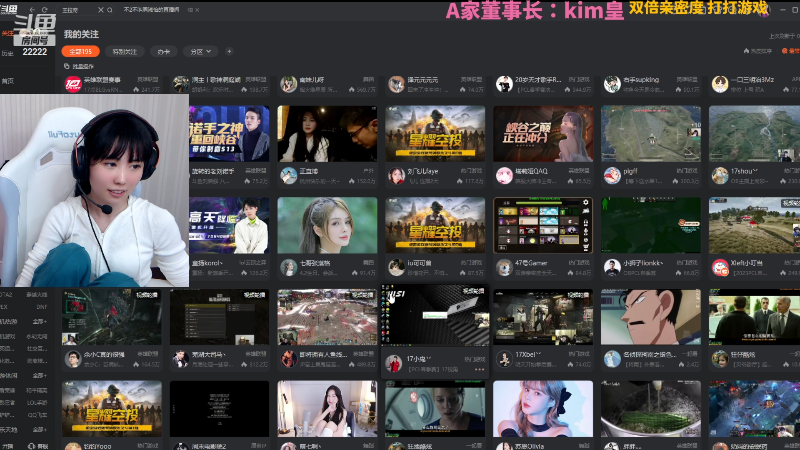Clear the search box with the X icon
Viewport: 800px width, 450px height.
[x=101, y=10]
